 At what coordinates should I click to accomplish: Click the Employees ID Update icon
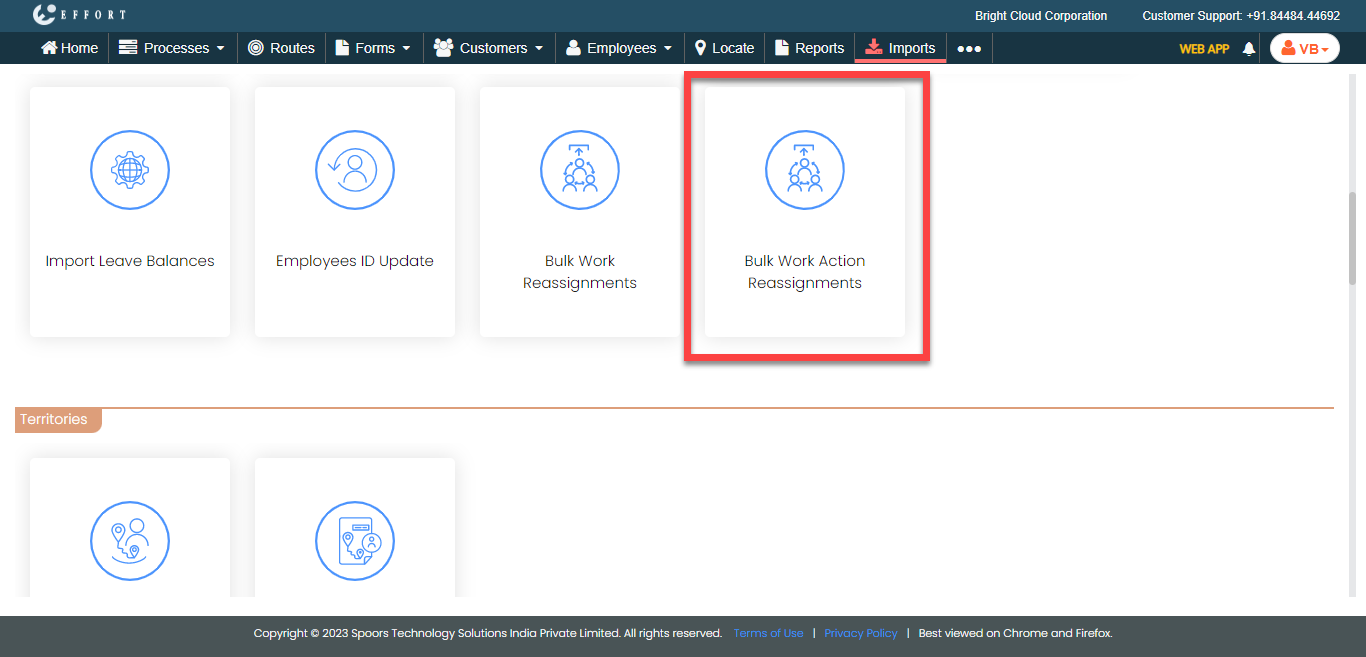tap(355, 170)
